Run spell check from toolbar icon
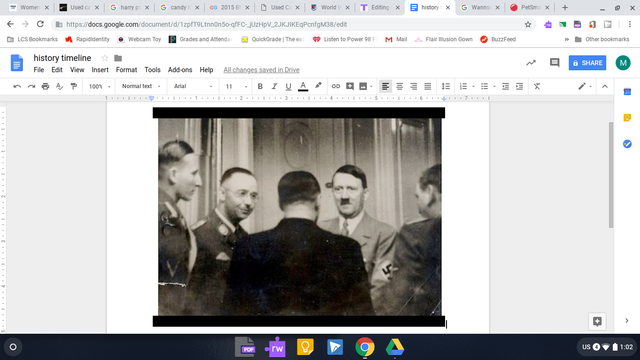Viewport: 640px width, 360px height. (x=60, y=86)
